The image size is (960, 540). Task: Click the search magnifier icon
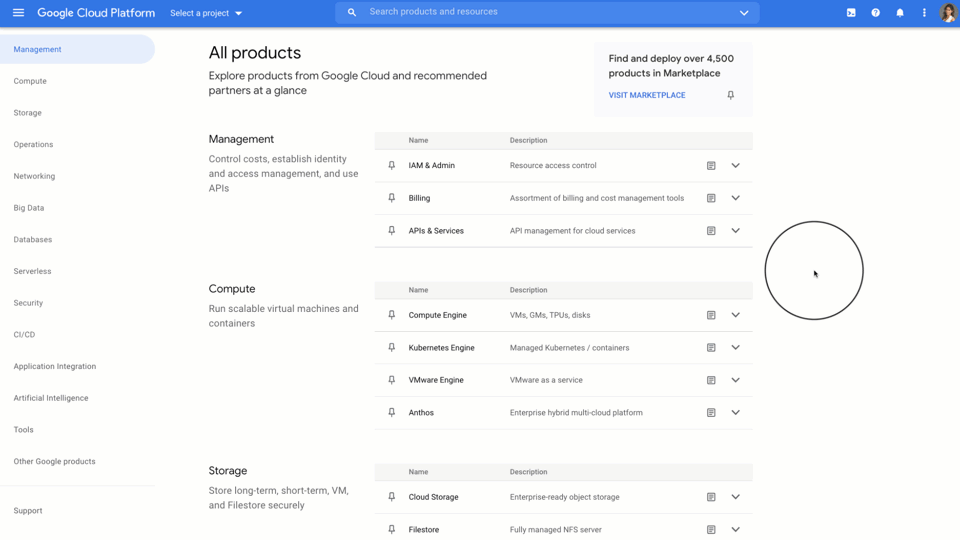click(351, 12)
